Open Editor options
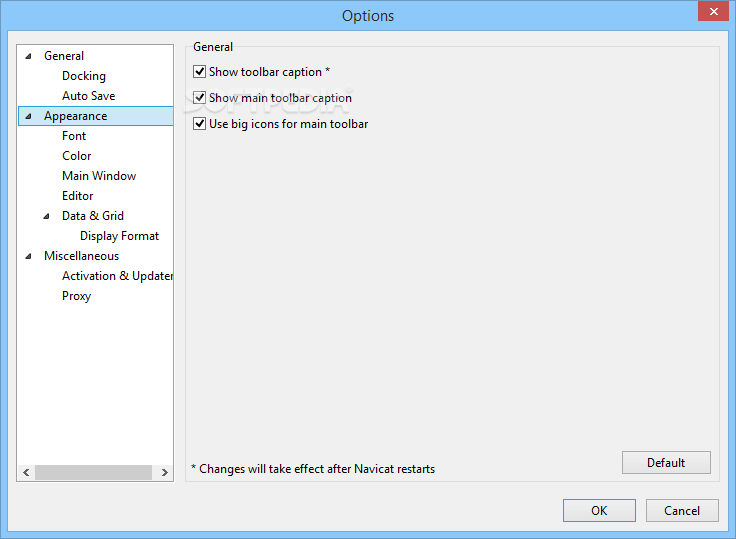This screenshot has width=736, height=539. [x=77, y=196]
